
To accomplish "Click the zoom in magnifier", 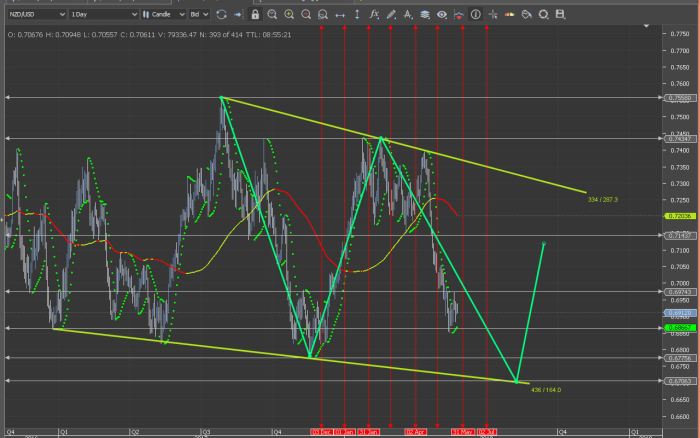I will pos(289,14).
